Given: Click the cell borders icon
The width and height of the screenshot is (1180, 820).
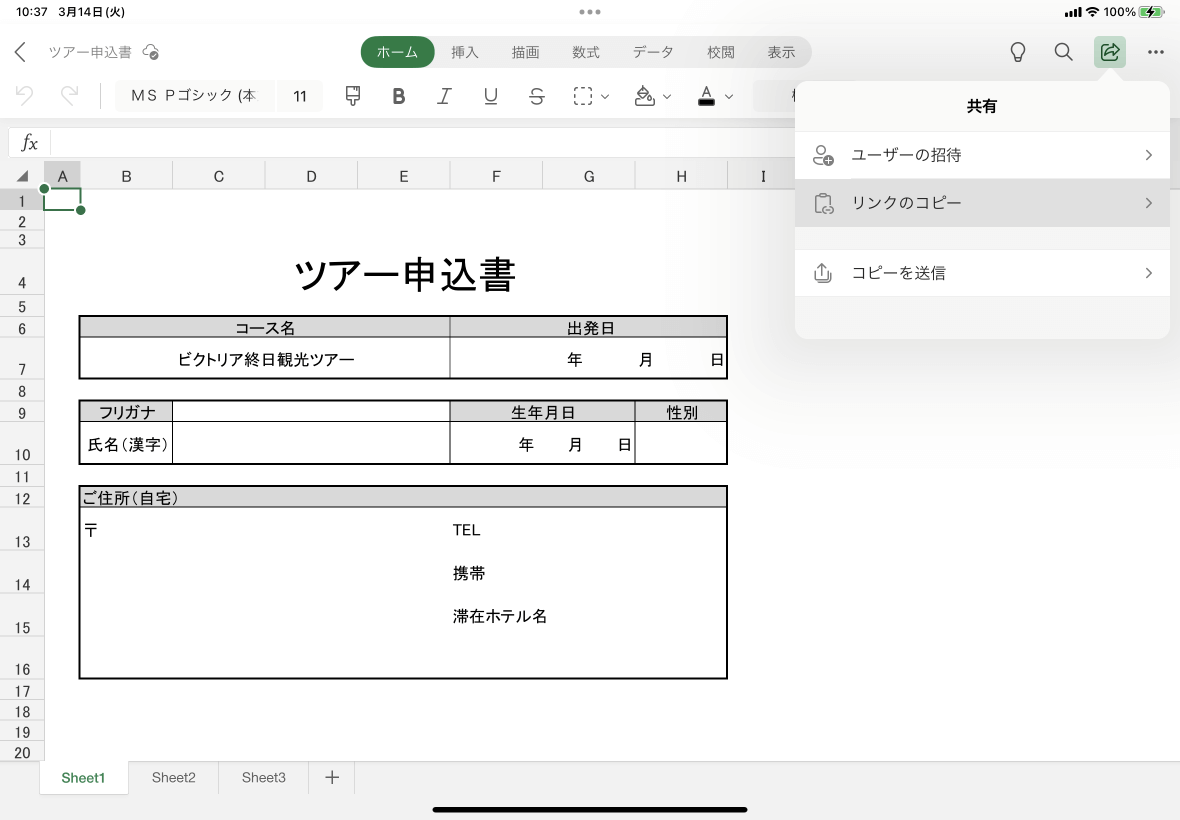Looking at the screenshot, I should pos(582,96).
